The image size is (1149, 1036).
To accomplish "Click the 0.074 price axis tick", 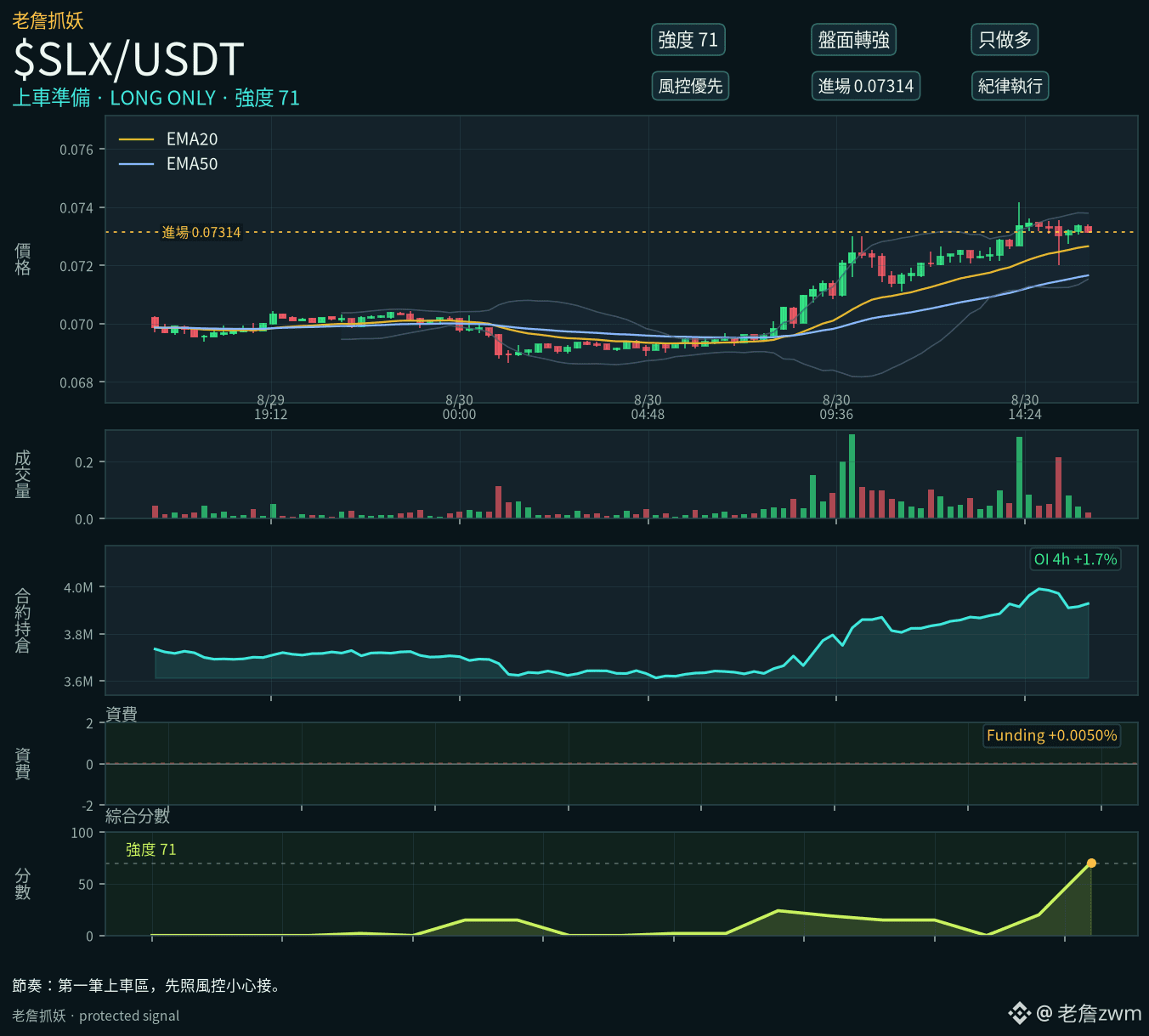I will (76, 208).
